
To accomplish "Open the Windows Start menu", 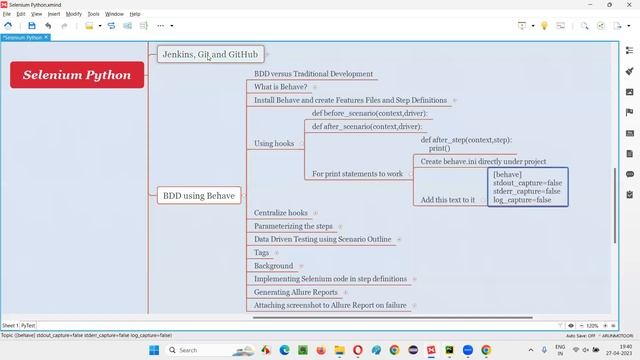I will coord(154,350).
